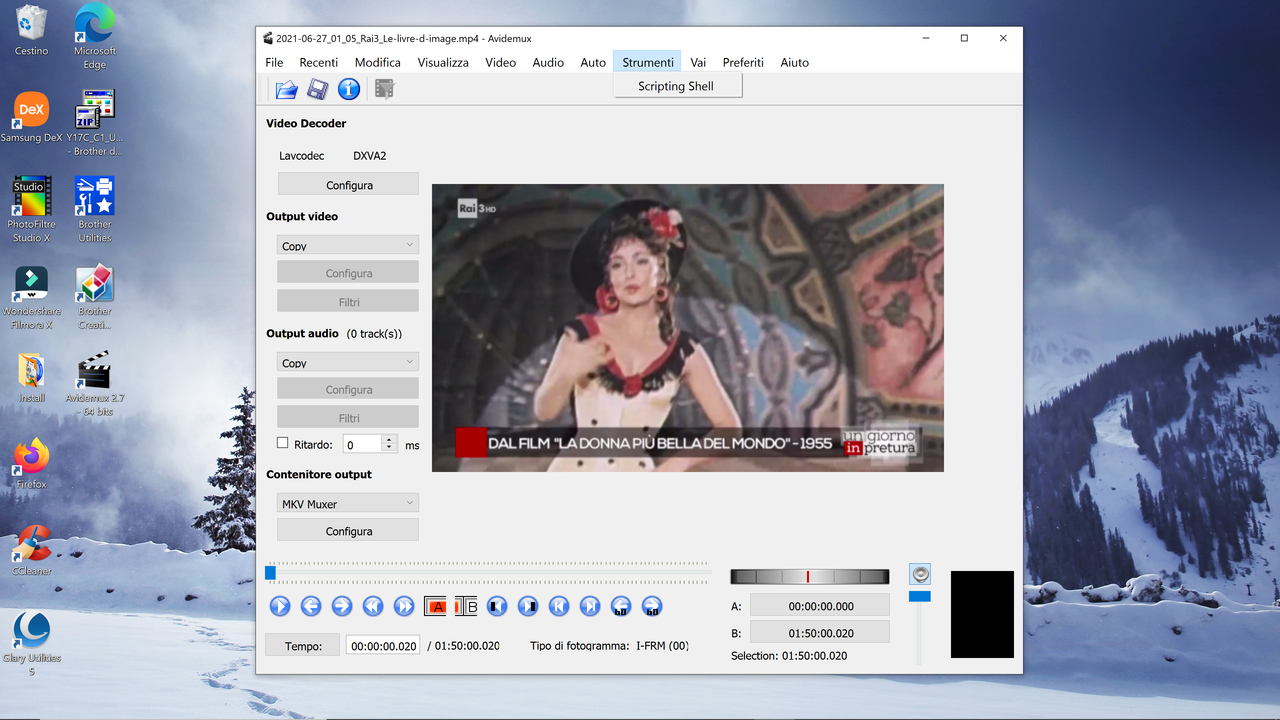Play the video with the play button
Screen dimensions: 1280x720
coord(280,606)
